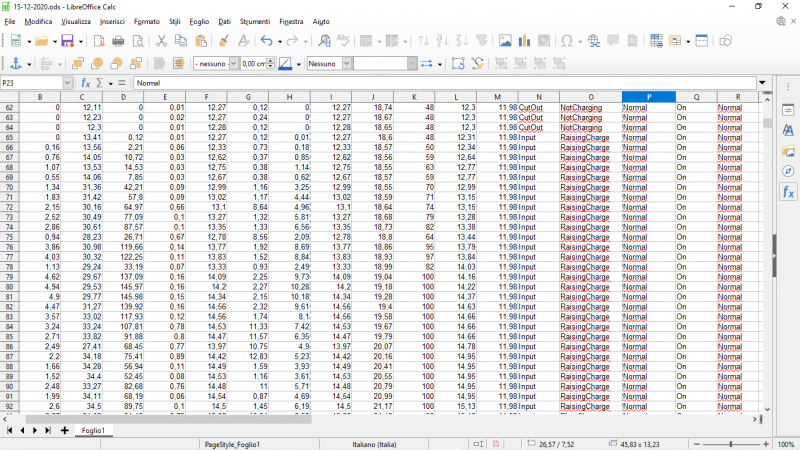The image size is (800, 450).
Task: Toggle the sidebar Navigator compass panel
Action: click(787, 171)
